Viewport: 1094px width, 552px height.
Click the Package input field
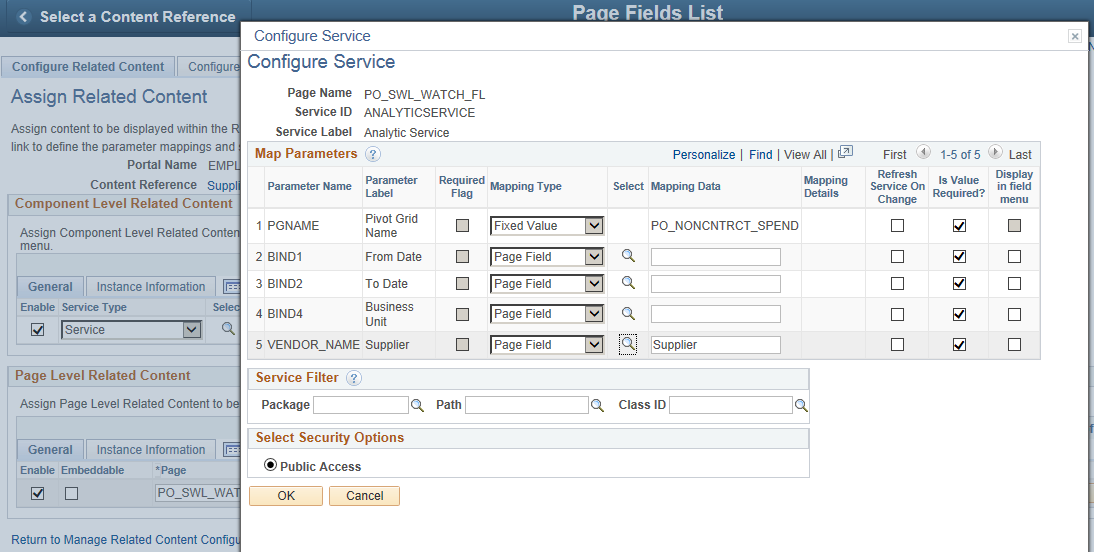point(361,405)
